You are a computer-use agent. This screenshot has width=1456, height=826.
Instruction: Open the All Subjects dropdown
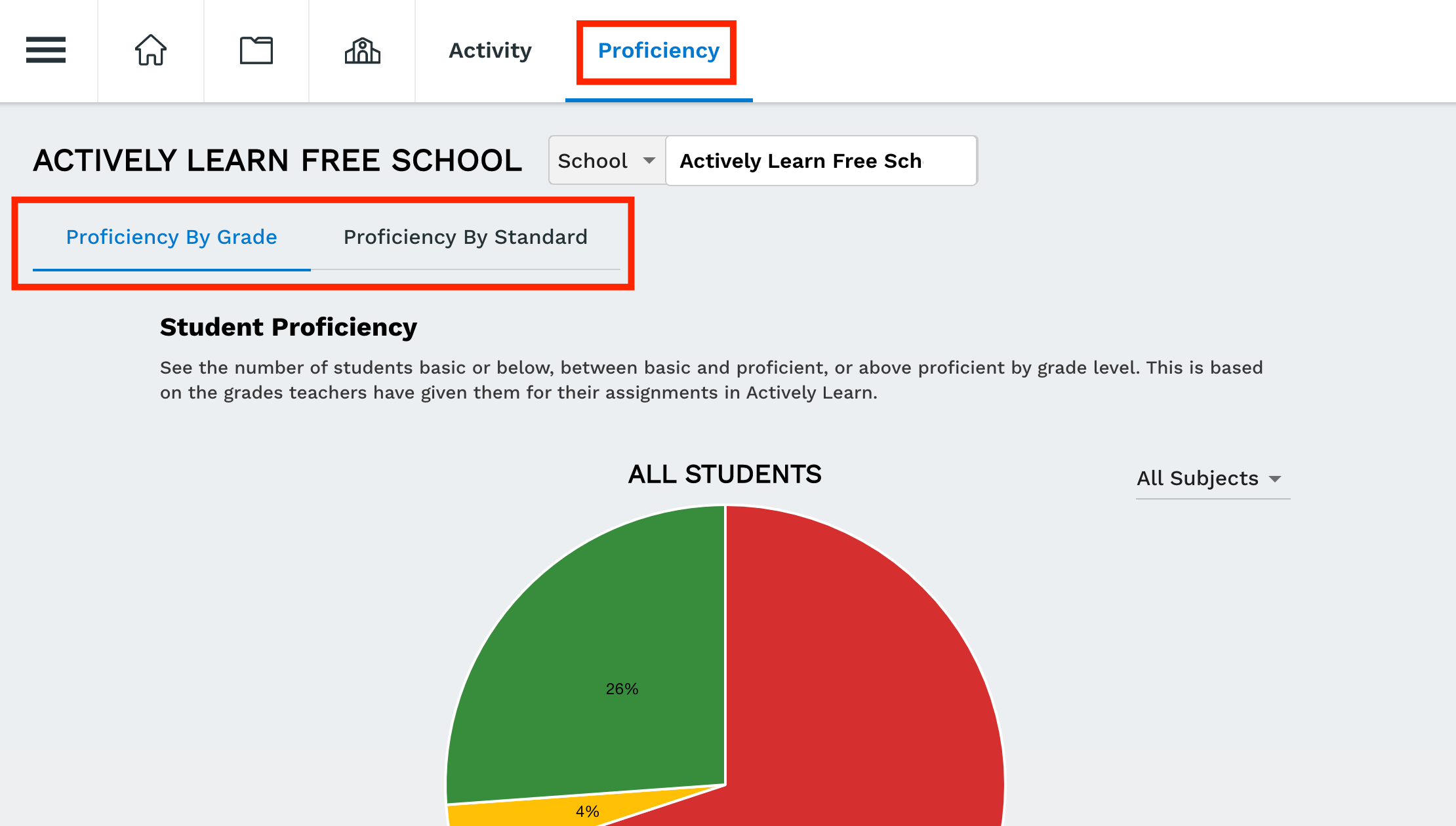coord(1213,479)
